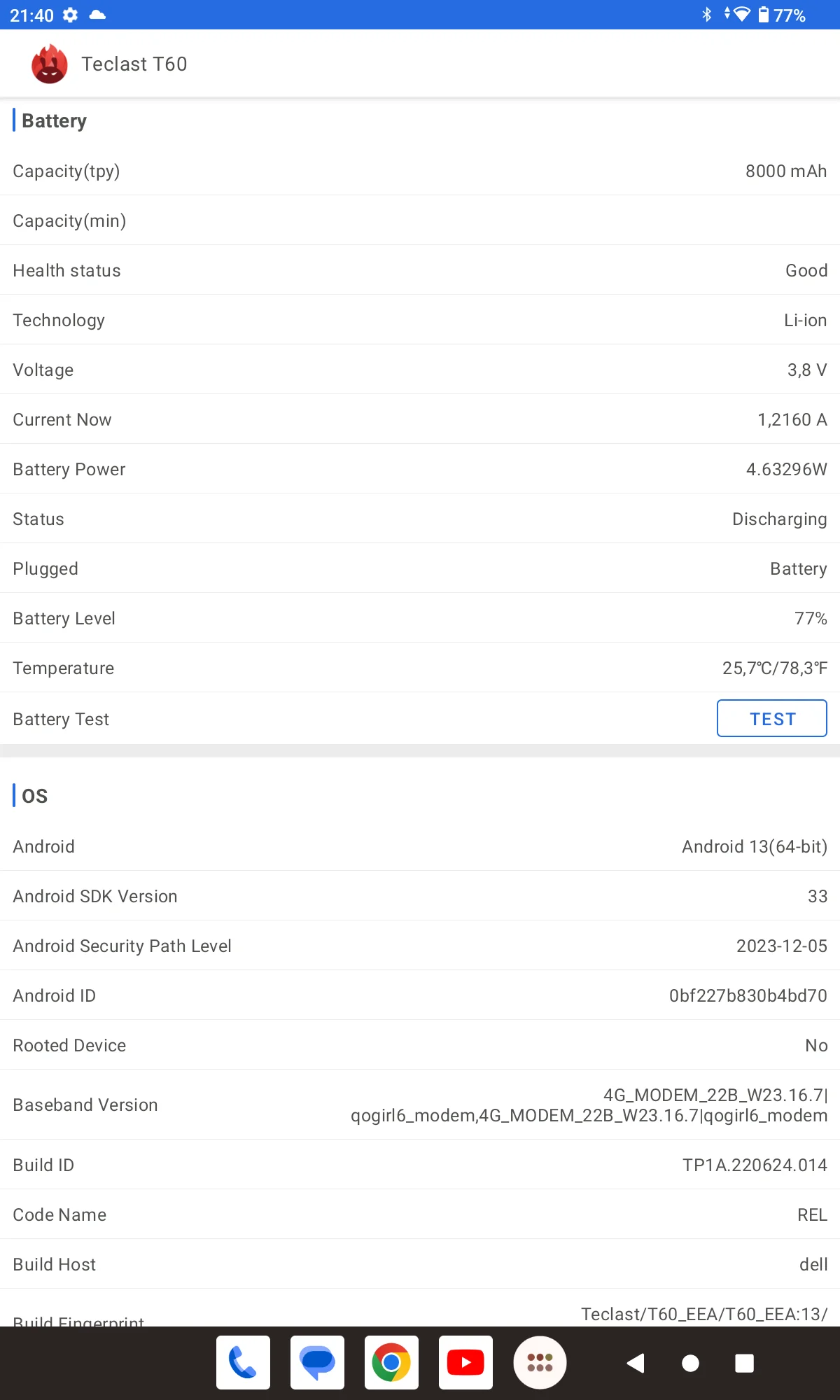Start the battery TEST button
840x1400 pixels.
coord(771,718)
